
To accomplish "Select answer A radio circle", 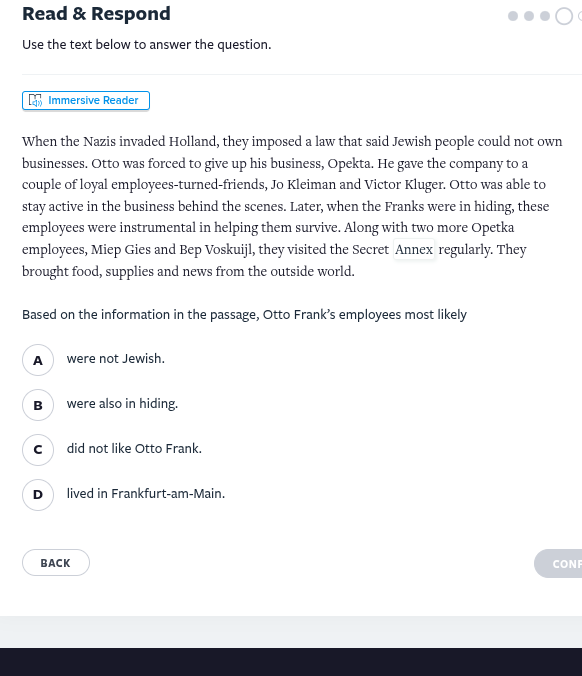I will click(x=38, y=360).
